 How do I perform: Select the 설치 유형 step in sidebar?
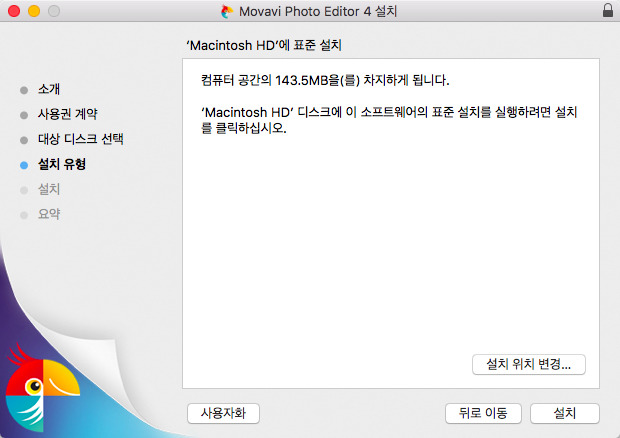click(x=62, y=164)
